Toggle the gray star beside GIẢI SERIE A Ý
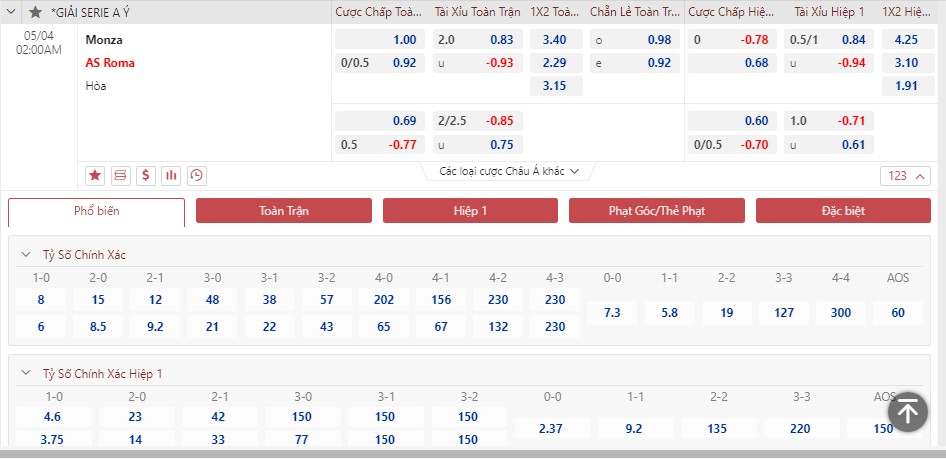 coord(36,12)
